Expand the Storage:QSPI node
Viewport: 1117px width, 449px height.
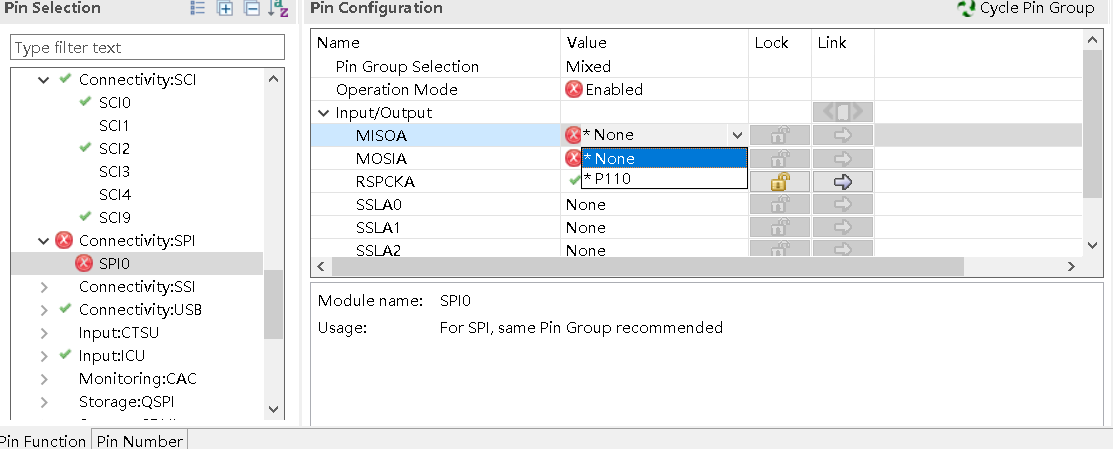coord(44,402)
